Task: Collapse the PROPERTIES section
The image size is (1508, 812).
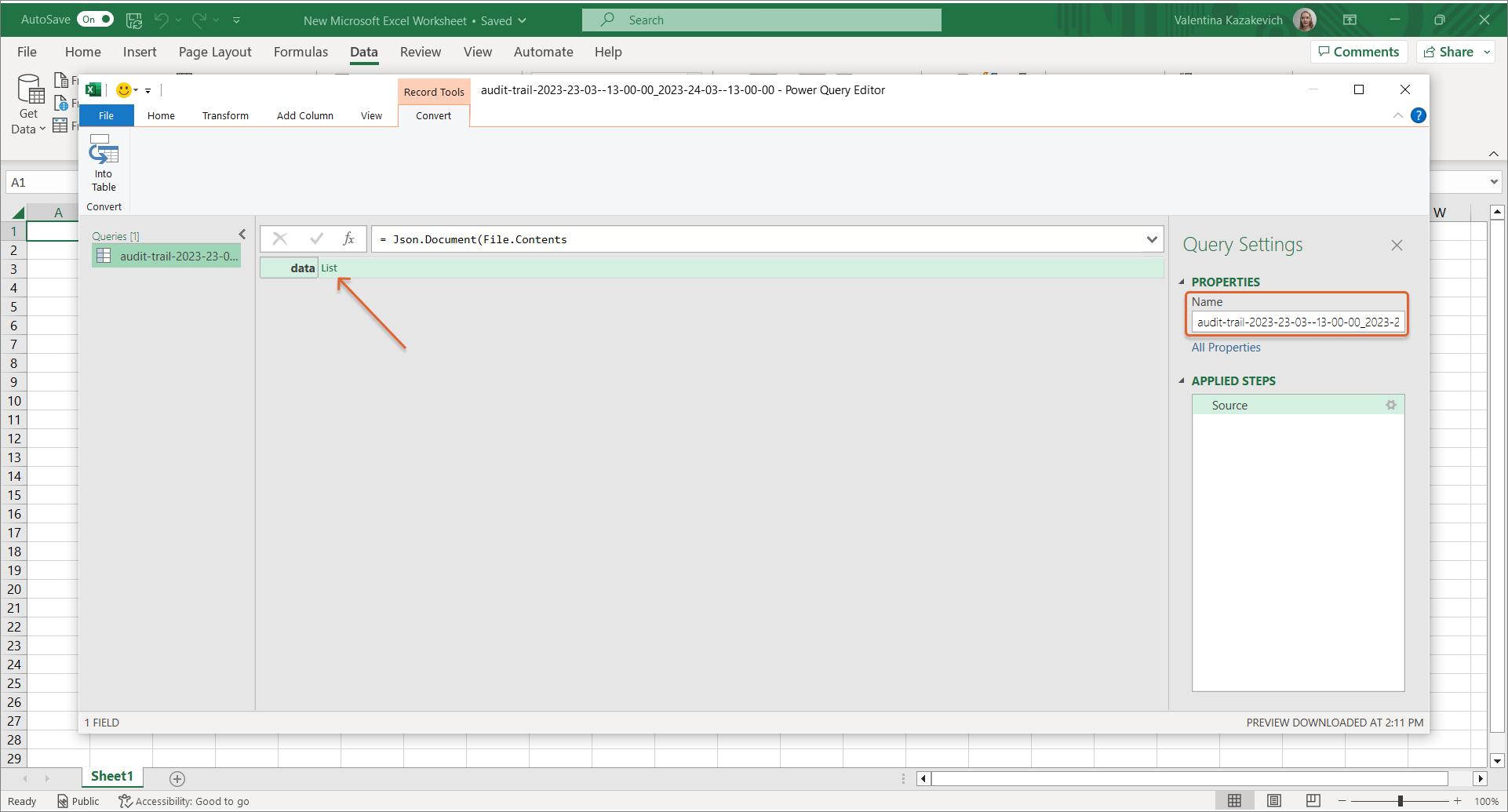Action: pos(1182,282)
